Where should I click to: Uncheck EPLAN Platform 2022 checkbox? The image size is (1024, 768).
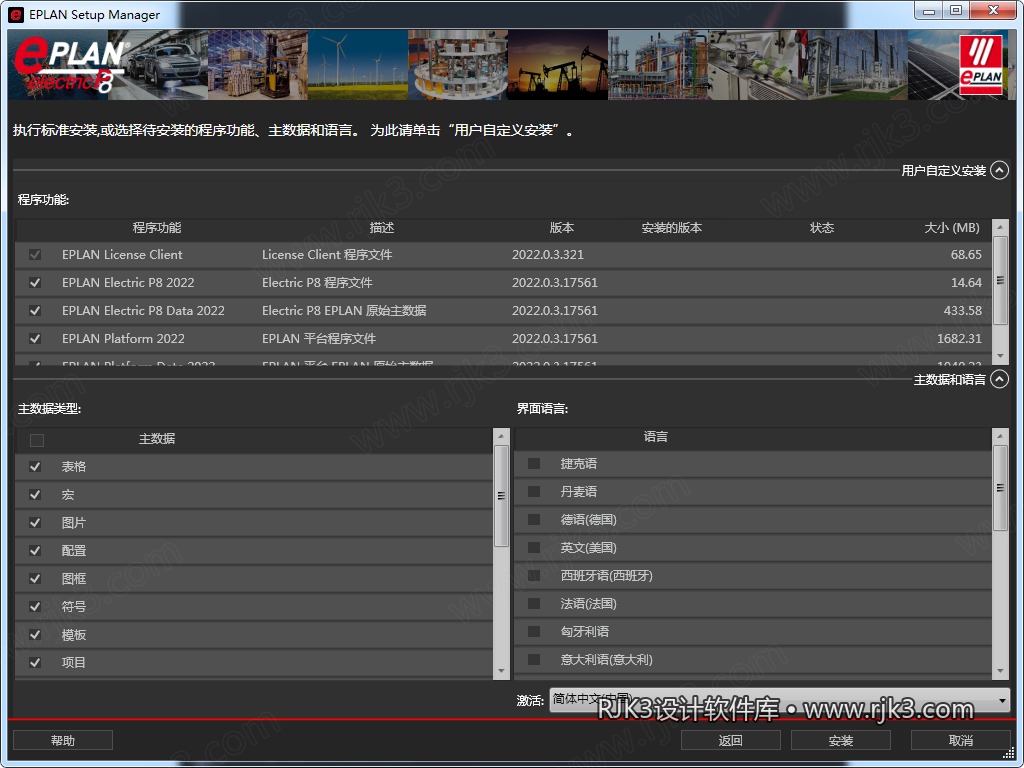[x=35, y=339]
